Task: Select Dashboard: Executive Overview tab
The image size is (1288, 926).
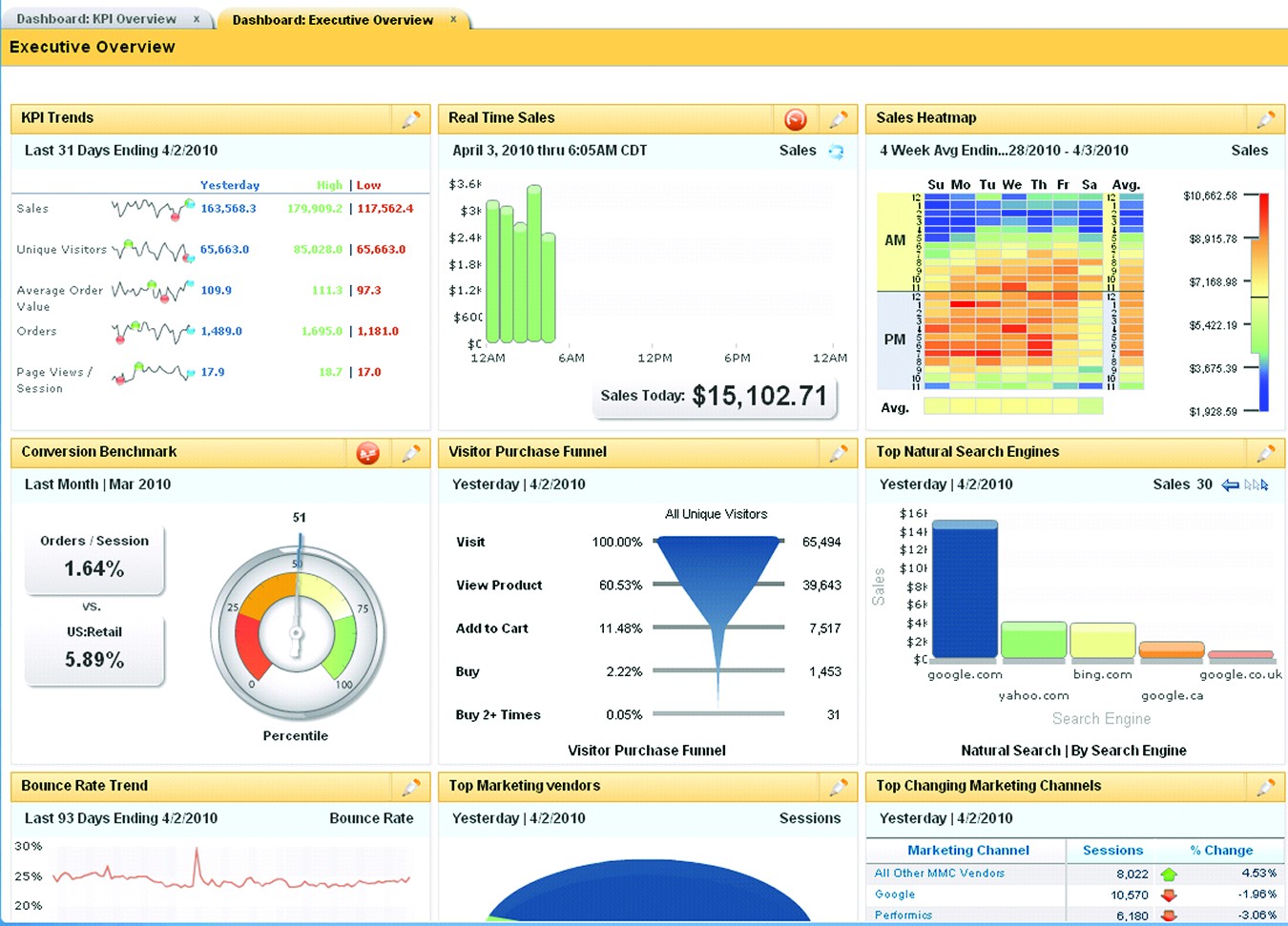Action: click(333, 20)
